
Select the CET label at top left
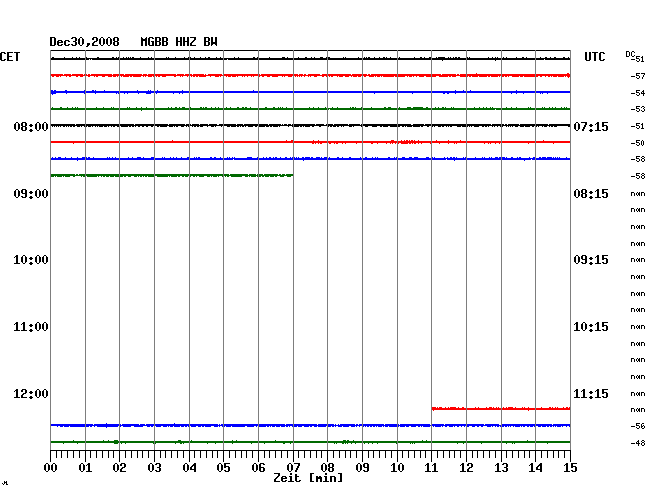(x=10, y=57)
